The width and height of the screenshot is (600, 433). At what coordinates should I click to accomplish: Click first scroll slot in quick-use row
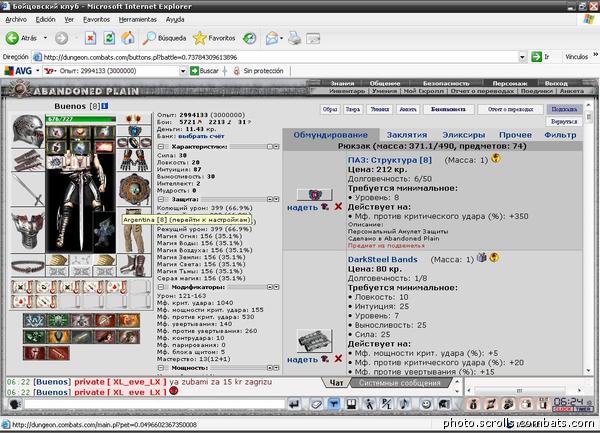pyautogui.click(x=21, y=287)
